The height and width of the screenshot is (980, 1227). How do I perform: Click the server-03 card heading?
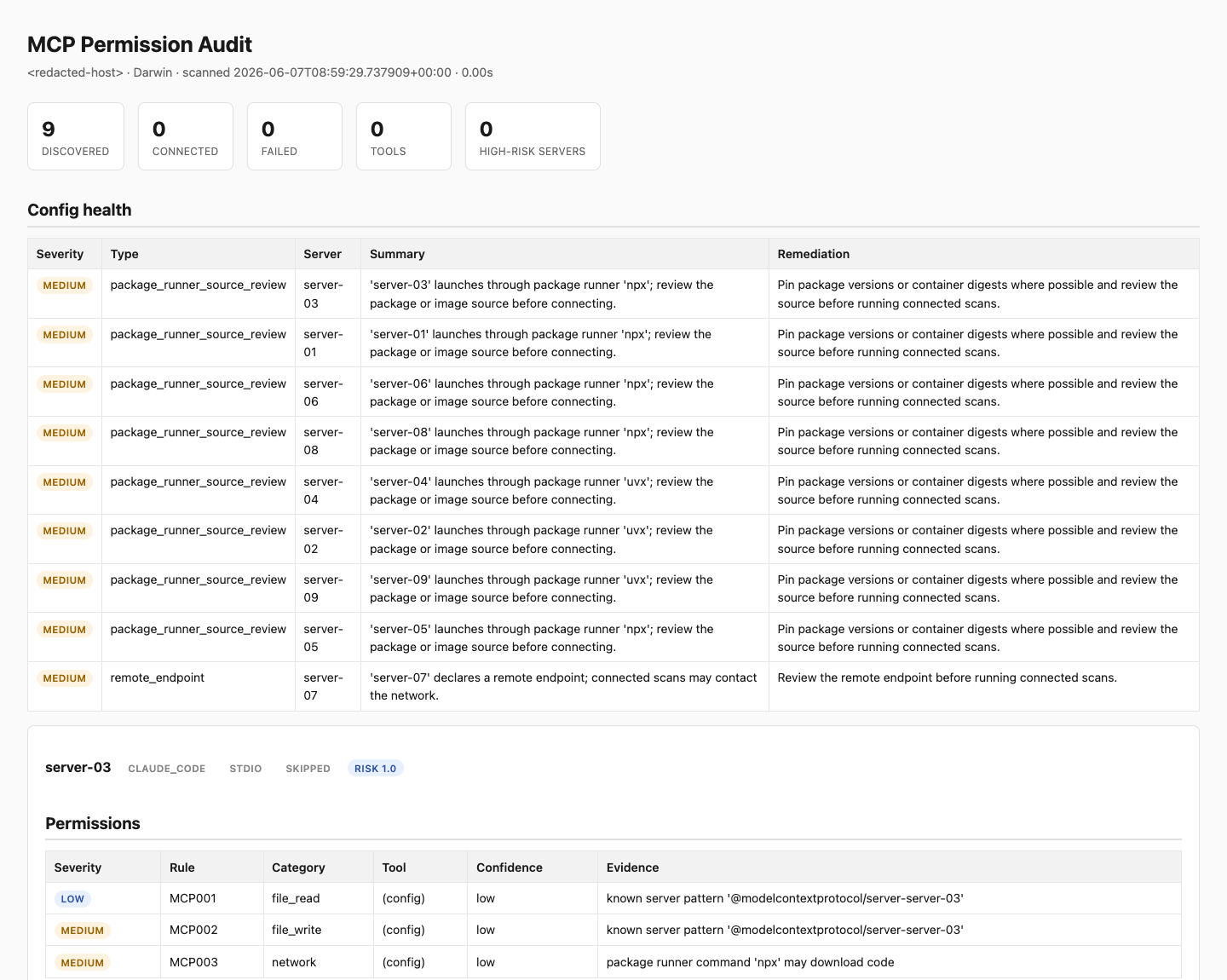[78, 767]
